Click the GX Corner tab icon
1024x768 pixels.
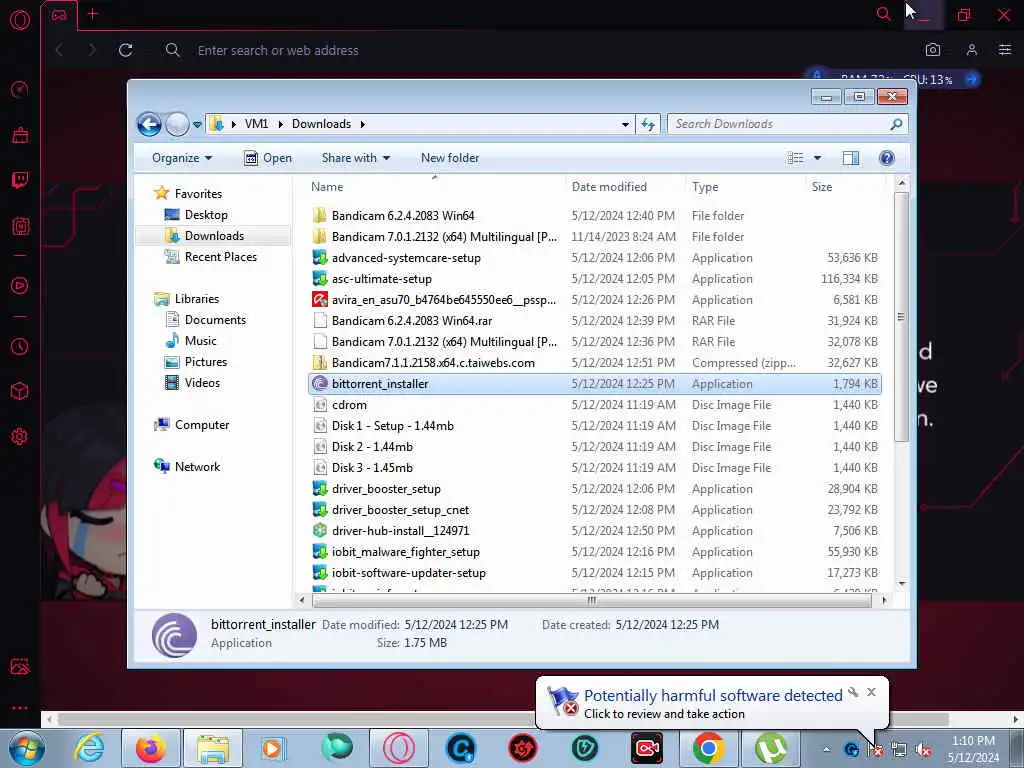59,14
